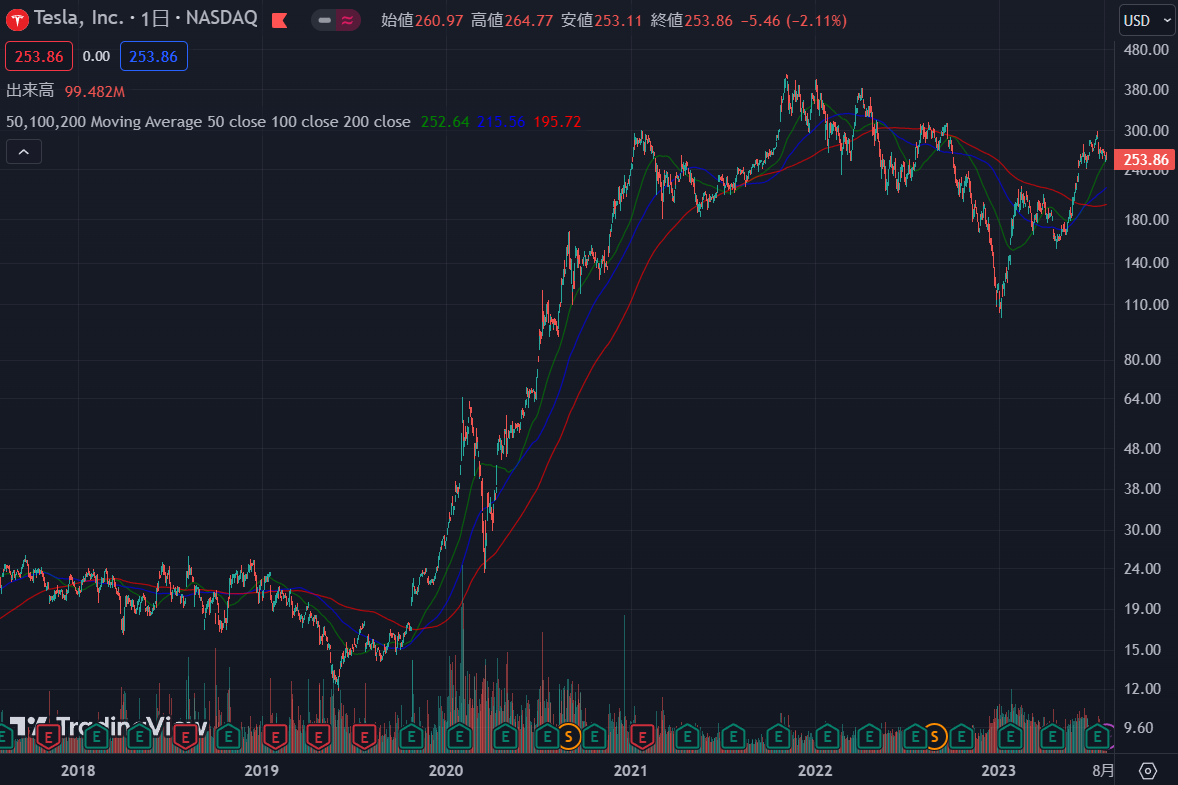1178x785 pixels.
Task: Click the 2018 label on the time axis
Action: tap(78, 771)
